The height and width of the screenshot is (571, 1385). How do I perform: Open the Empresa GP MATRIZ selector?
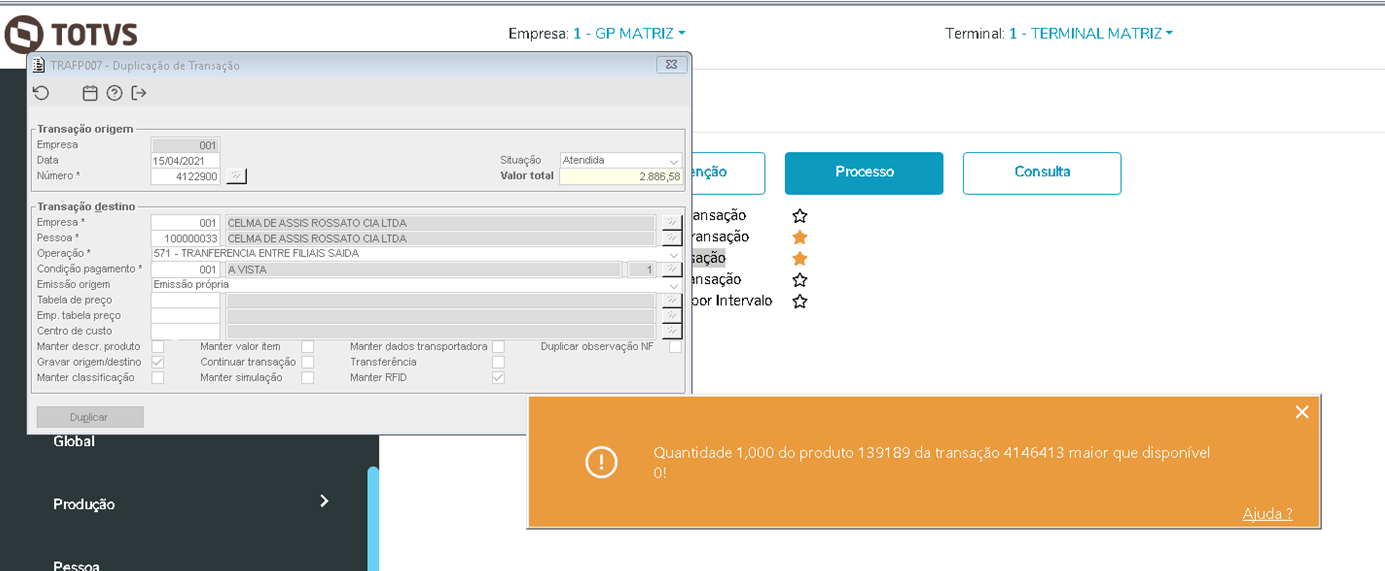point(628,33)
